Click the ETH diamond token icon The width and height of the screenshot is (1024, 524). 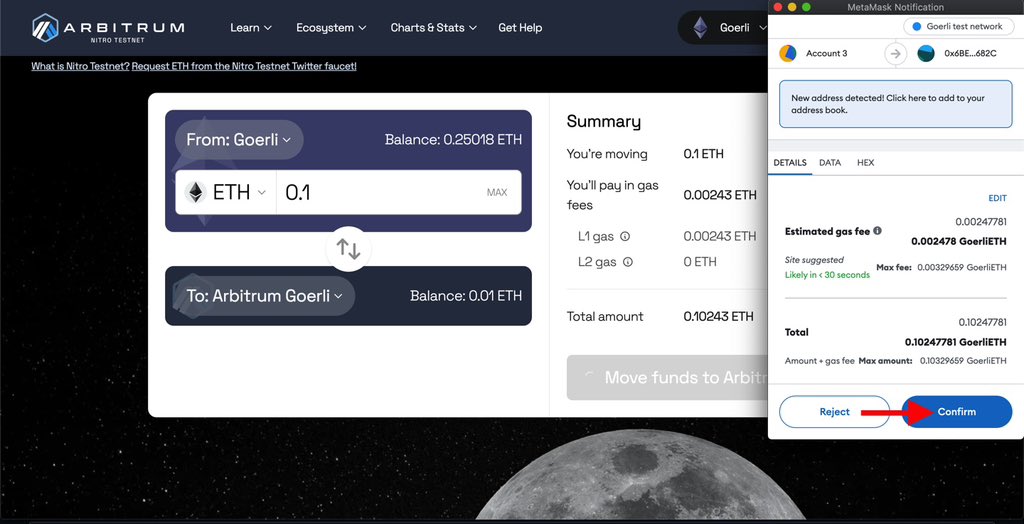coord(195,192)
